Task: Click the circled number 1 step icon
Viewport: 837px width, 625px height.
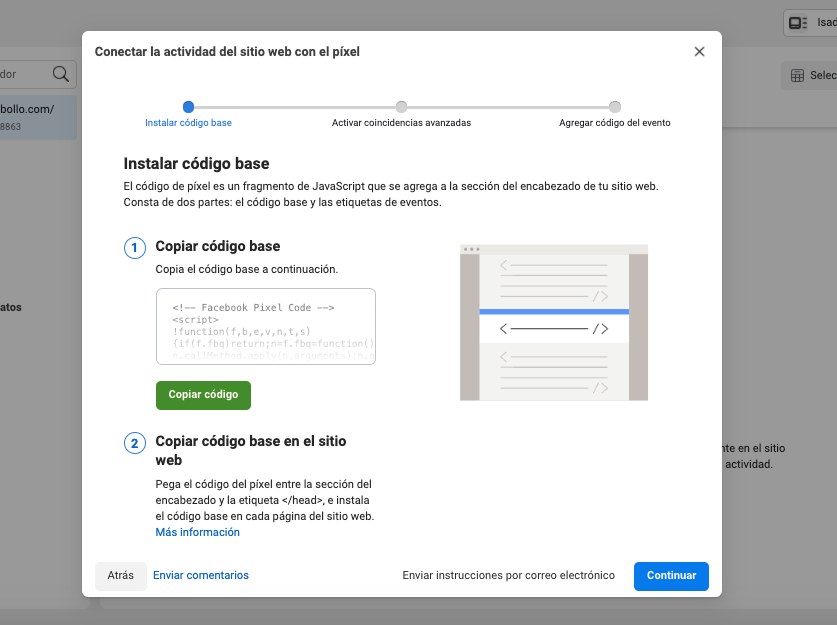Action: pyautogui.click(x=135, y=248)
